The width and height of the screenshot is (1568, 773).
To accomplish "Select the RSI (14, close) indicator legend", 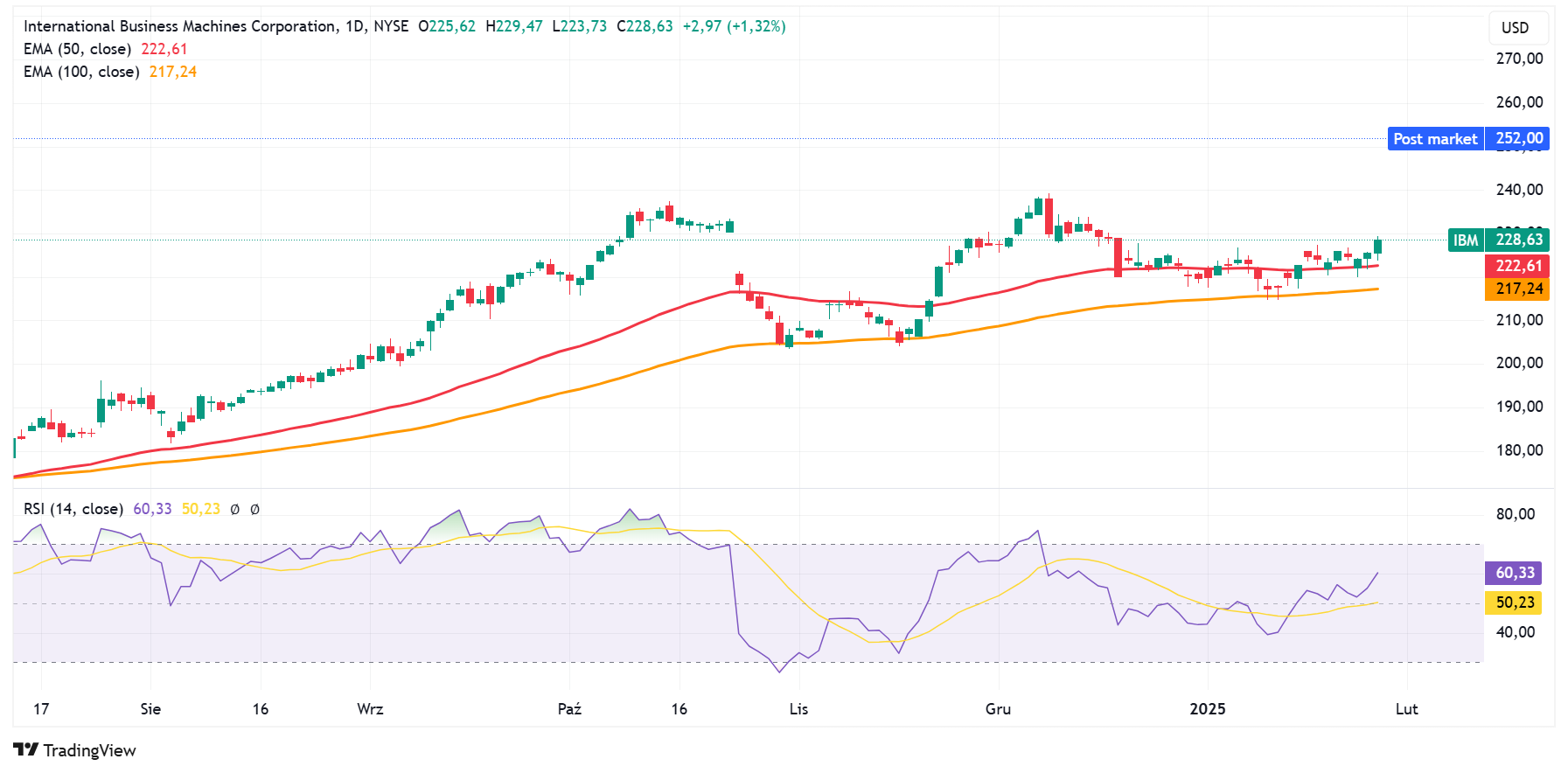I will [x=73, y=509].
